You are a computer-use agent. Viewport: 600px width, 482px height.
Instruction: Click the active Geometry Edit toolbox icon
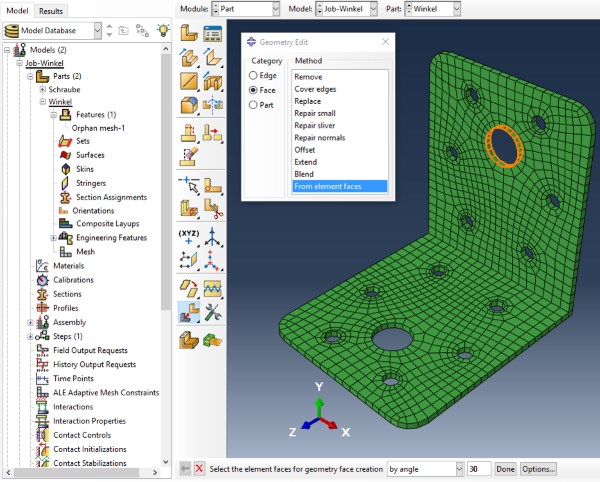pyautogui.click(x=189, y=312)
